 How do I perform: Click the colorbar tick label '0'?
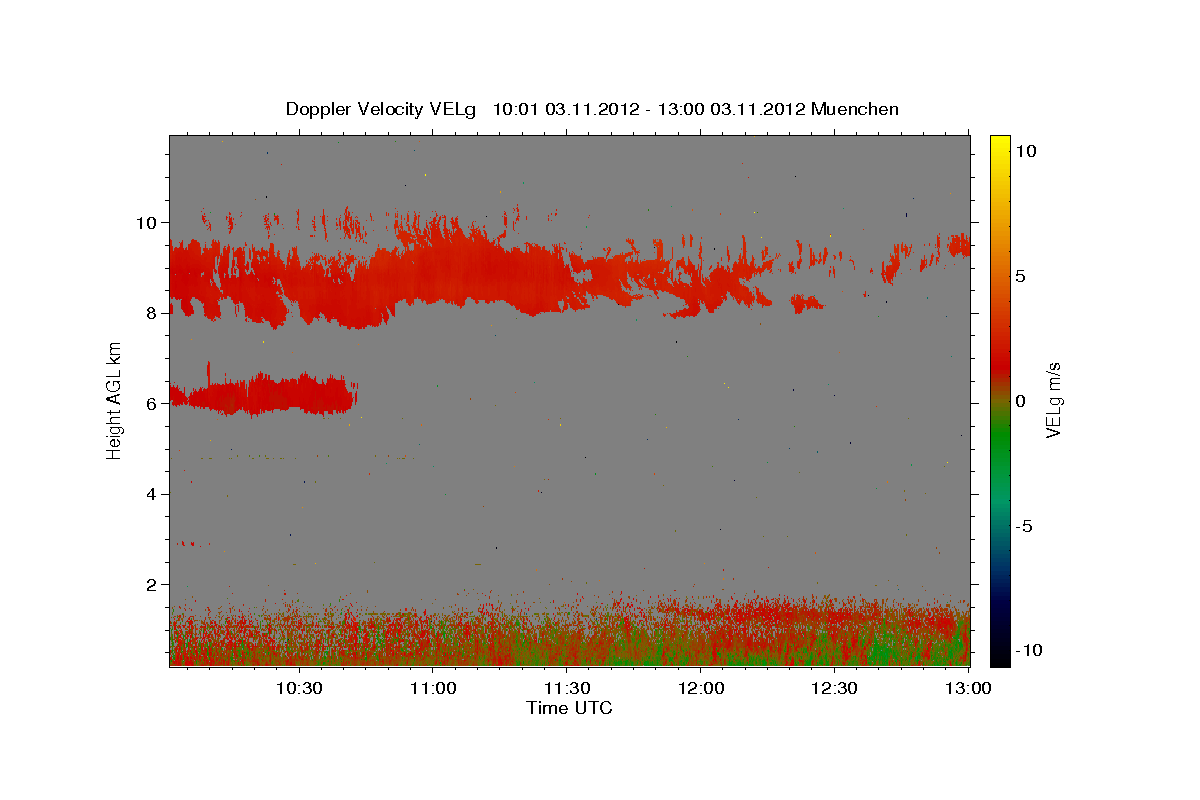coord(1020,401)
